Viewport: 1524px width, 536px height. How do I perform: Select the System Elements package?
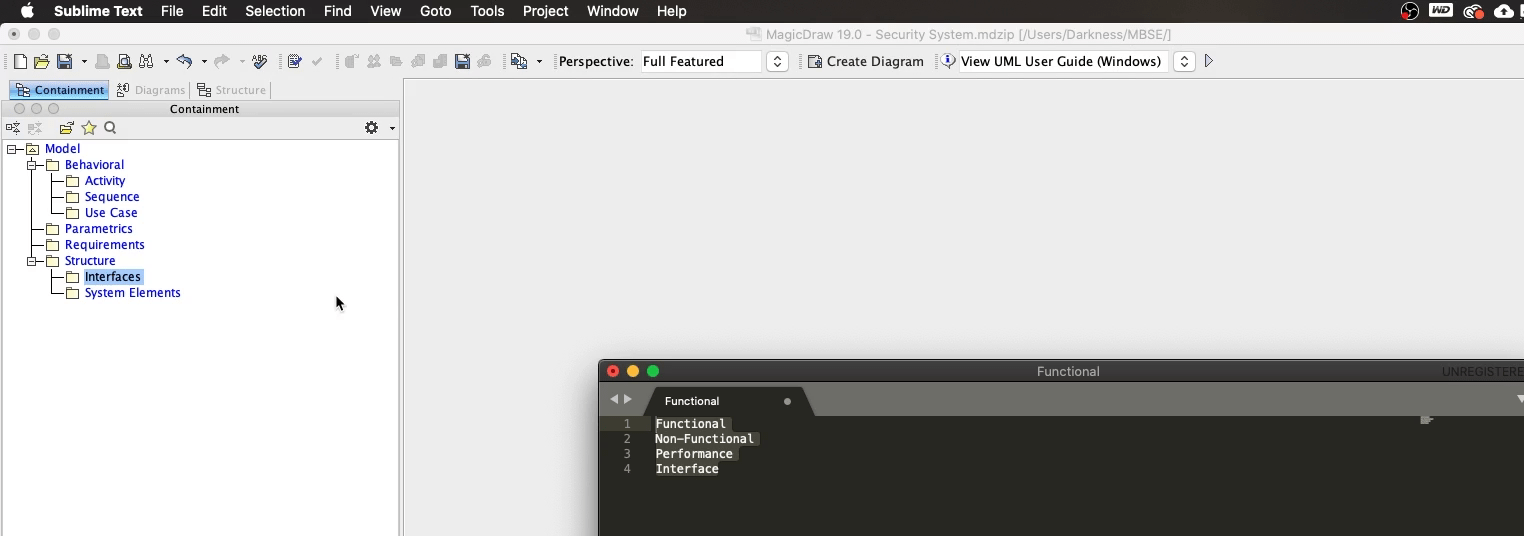coord(132,293)
